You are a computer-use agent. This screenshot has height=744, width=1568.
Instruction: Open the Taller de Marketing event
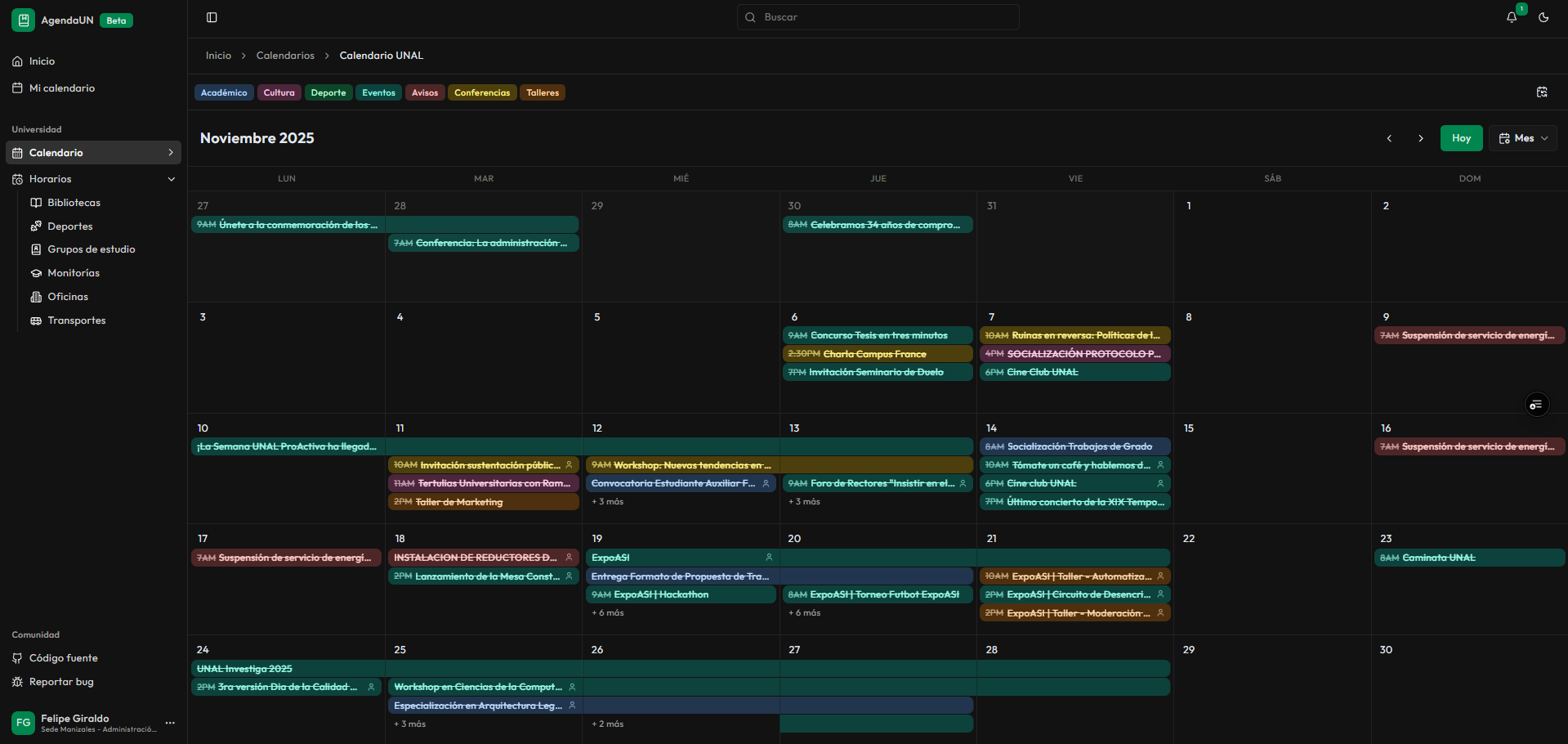click(x=483, y=502)
